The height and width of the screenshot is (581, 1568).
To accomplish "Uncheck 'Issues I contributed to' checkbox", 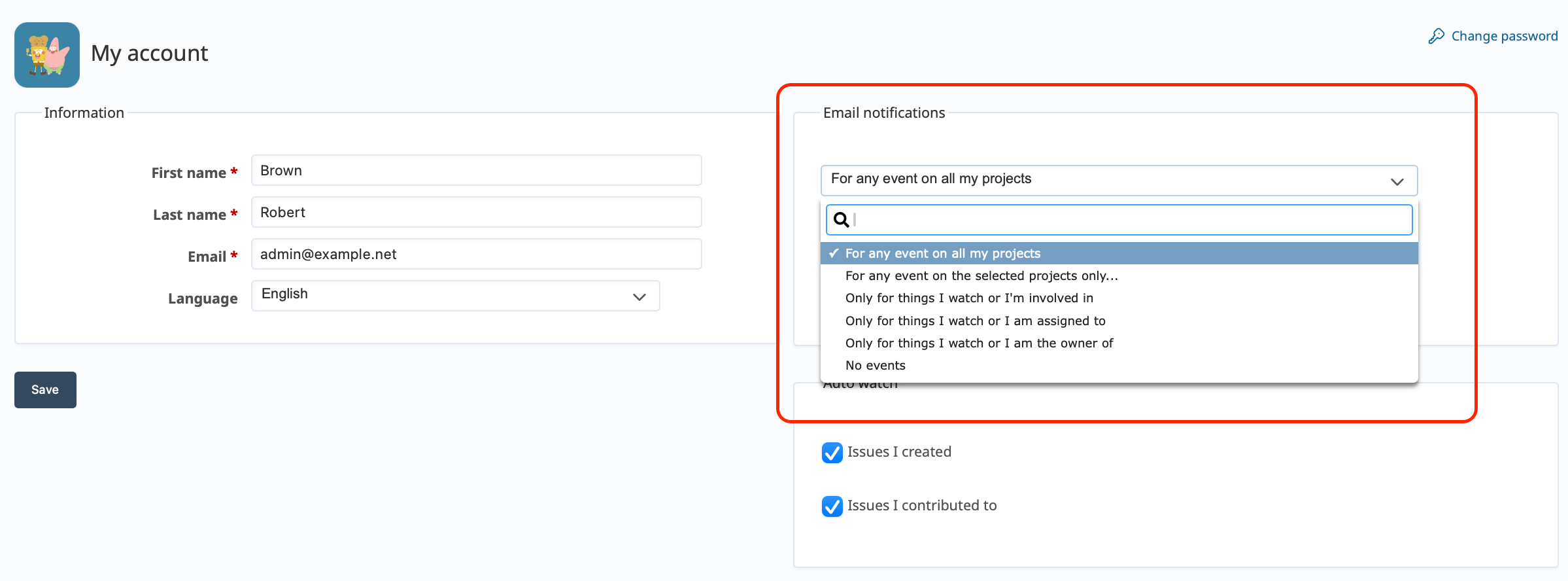I will 832,506.
